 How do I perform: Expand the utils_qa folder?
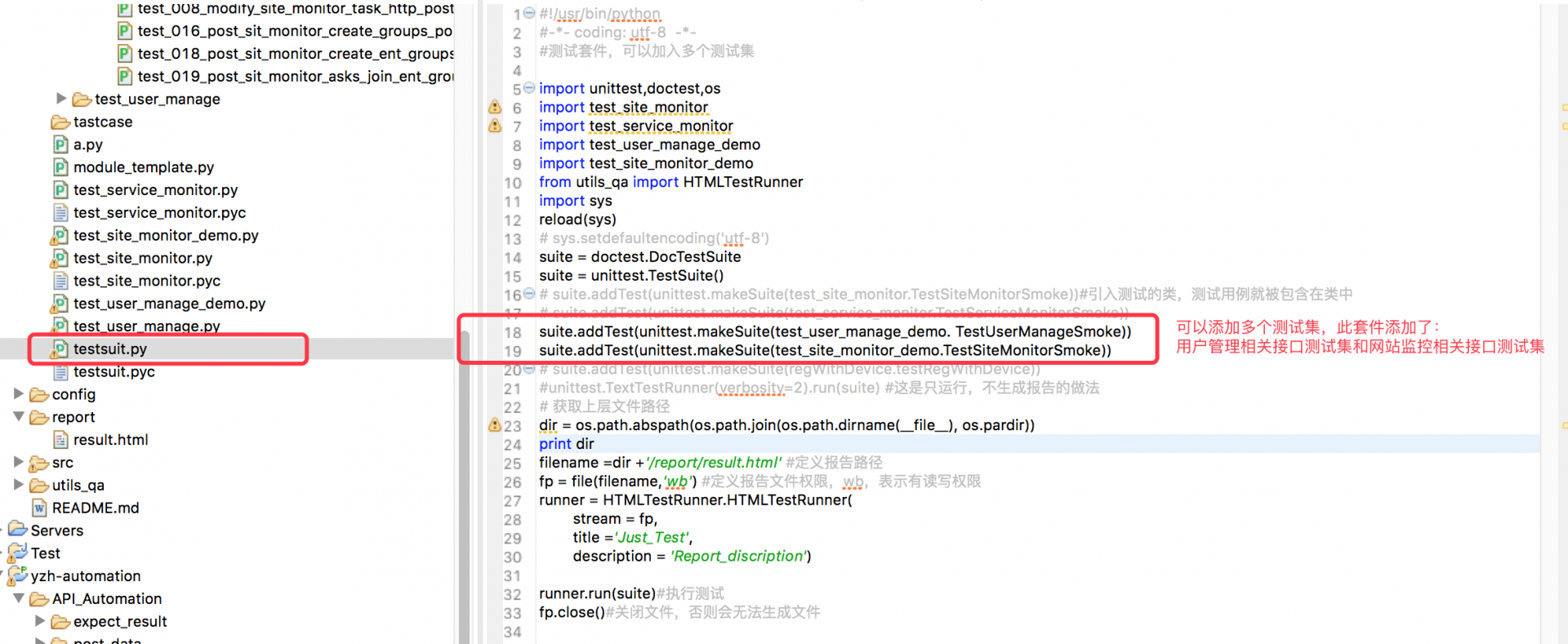point(19,485)
